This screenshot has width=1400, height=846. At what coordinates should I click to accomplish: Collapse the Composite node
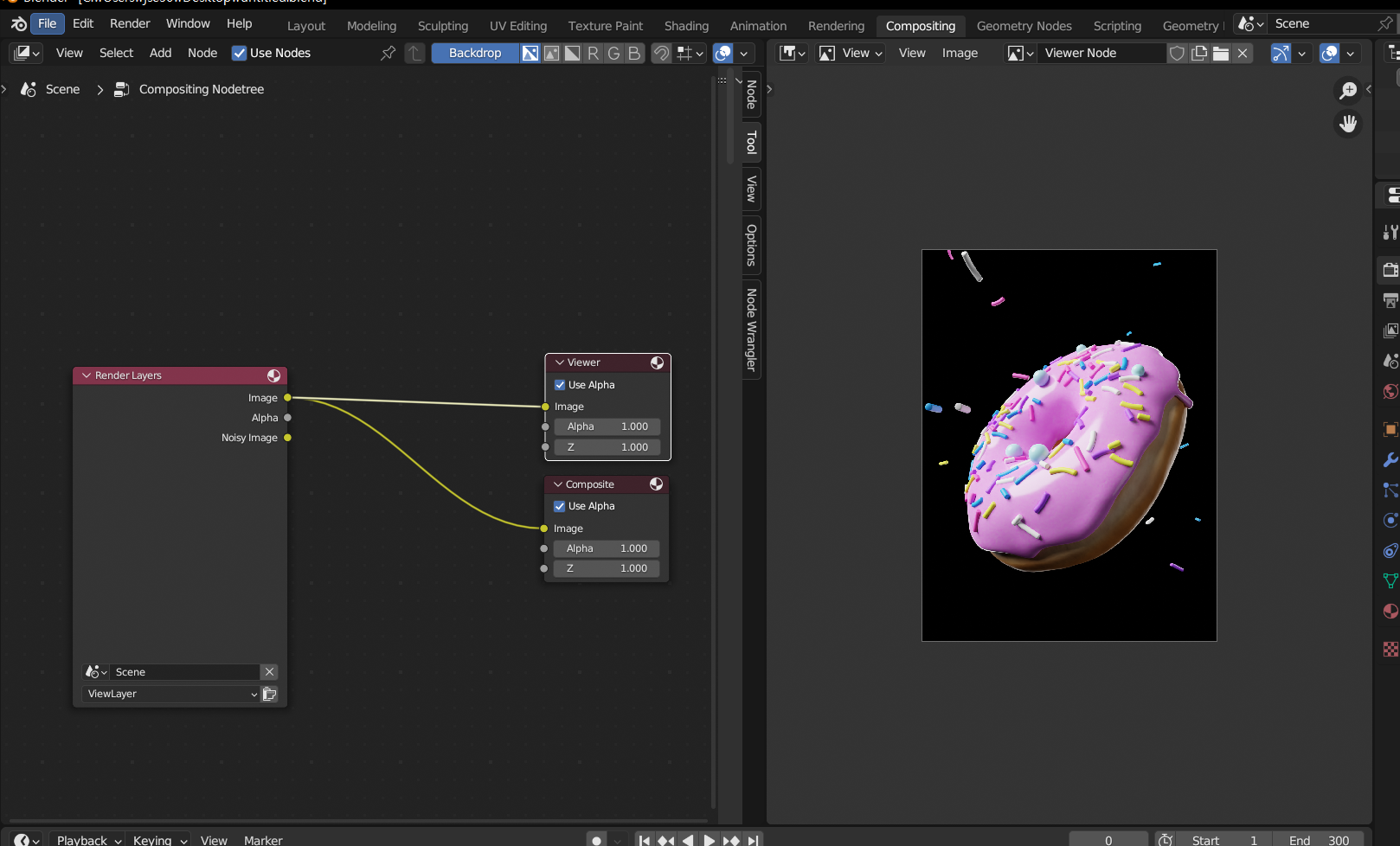pyautogui.click(x=558, y=484)
